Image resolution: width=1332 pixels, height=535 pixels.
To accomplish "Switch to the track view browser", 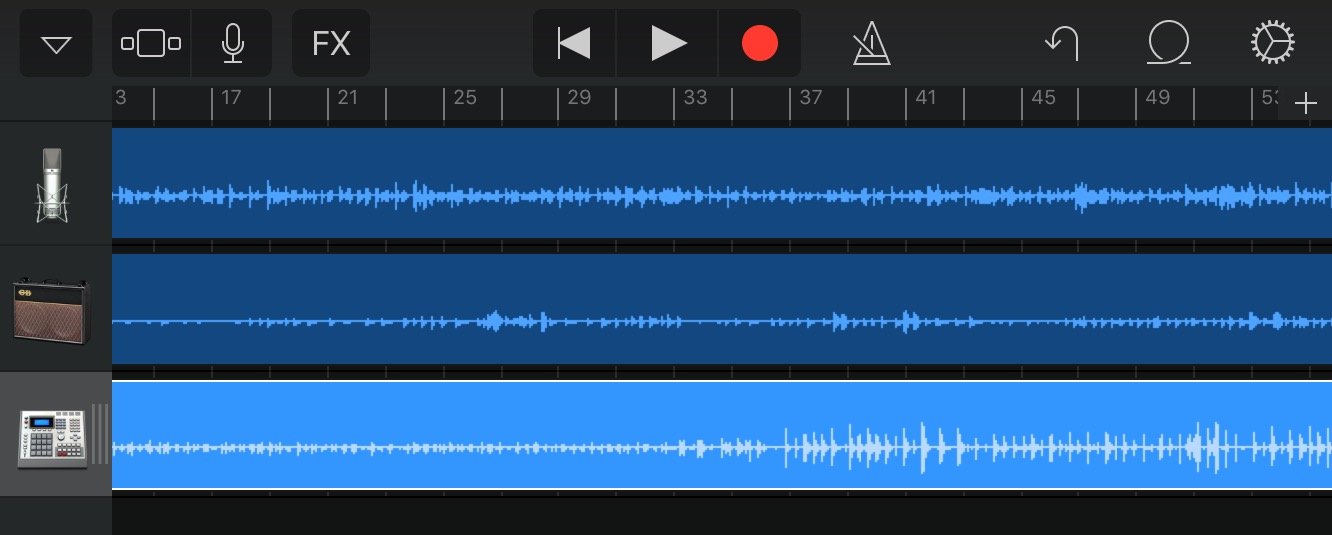I will 151,44.
